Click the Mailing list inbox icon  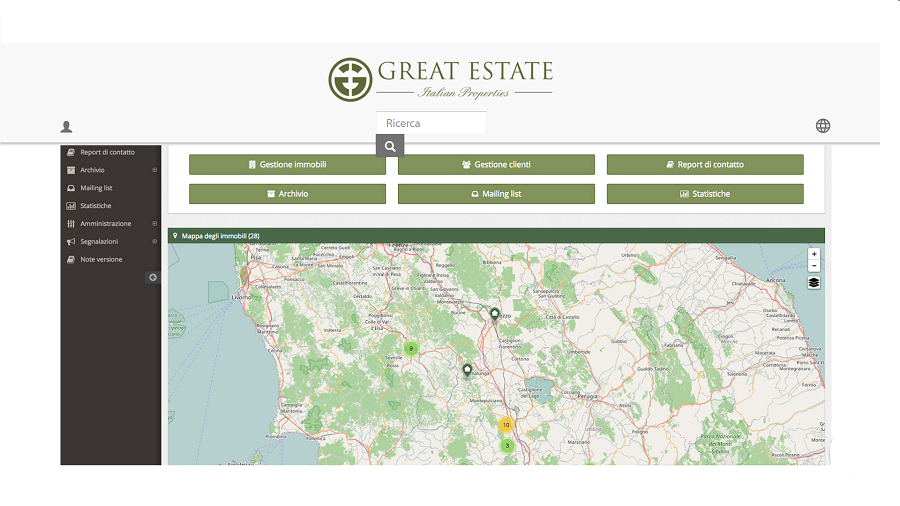(71, 188)
